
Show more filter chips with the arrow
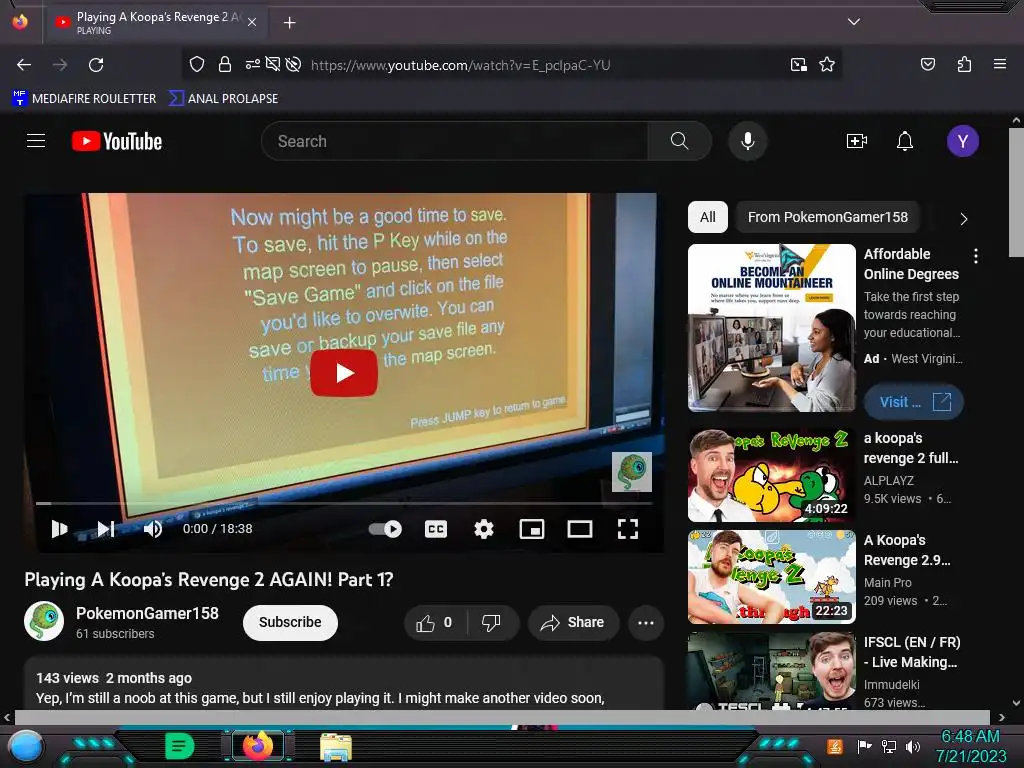(x=963, y=219)
